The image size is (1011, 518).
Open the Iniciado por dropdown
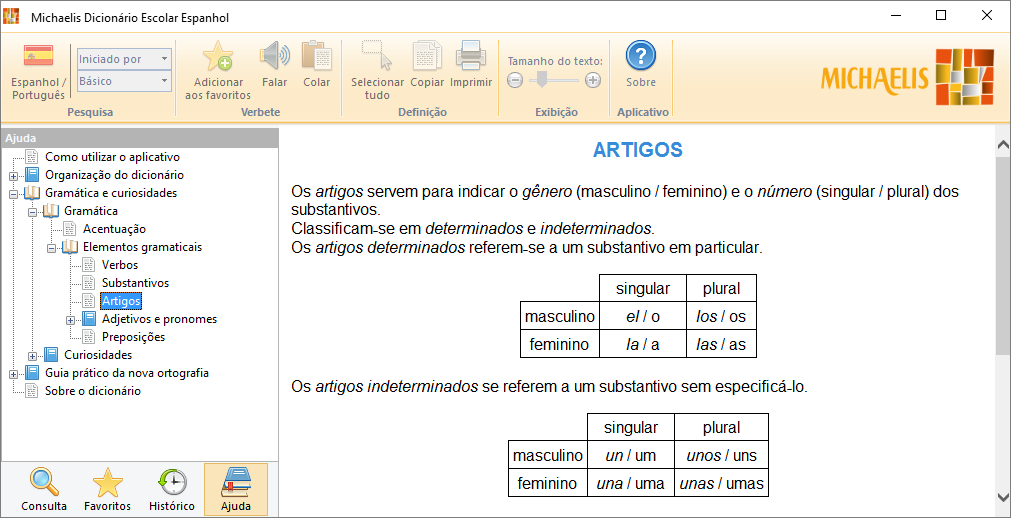click(x=124, y=59)
